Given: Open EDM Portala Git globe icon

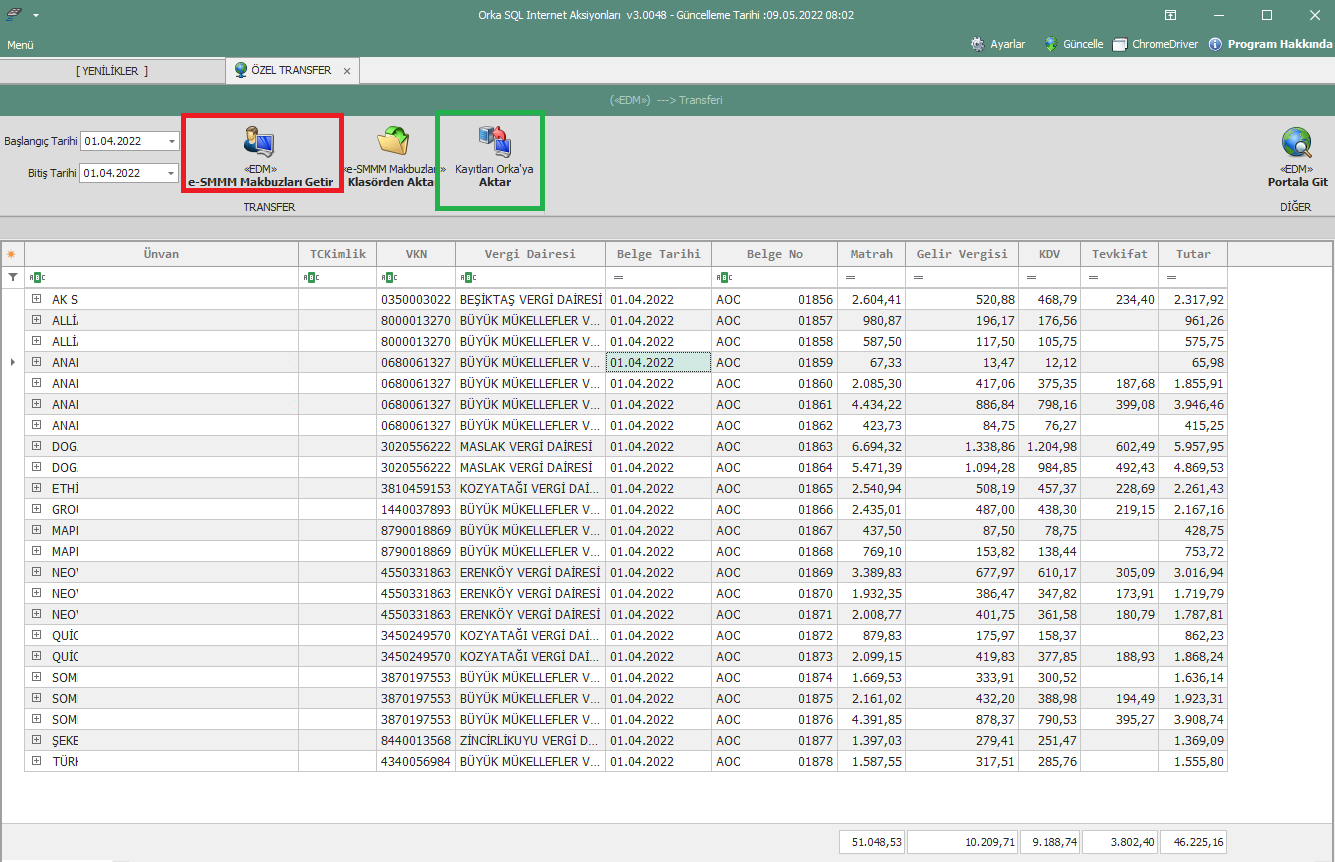Looking at the screenshot, I should tap(1297, 144).
